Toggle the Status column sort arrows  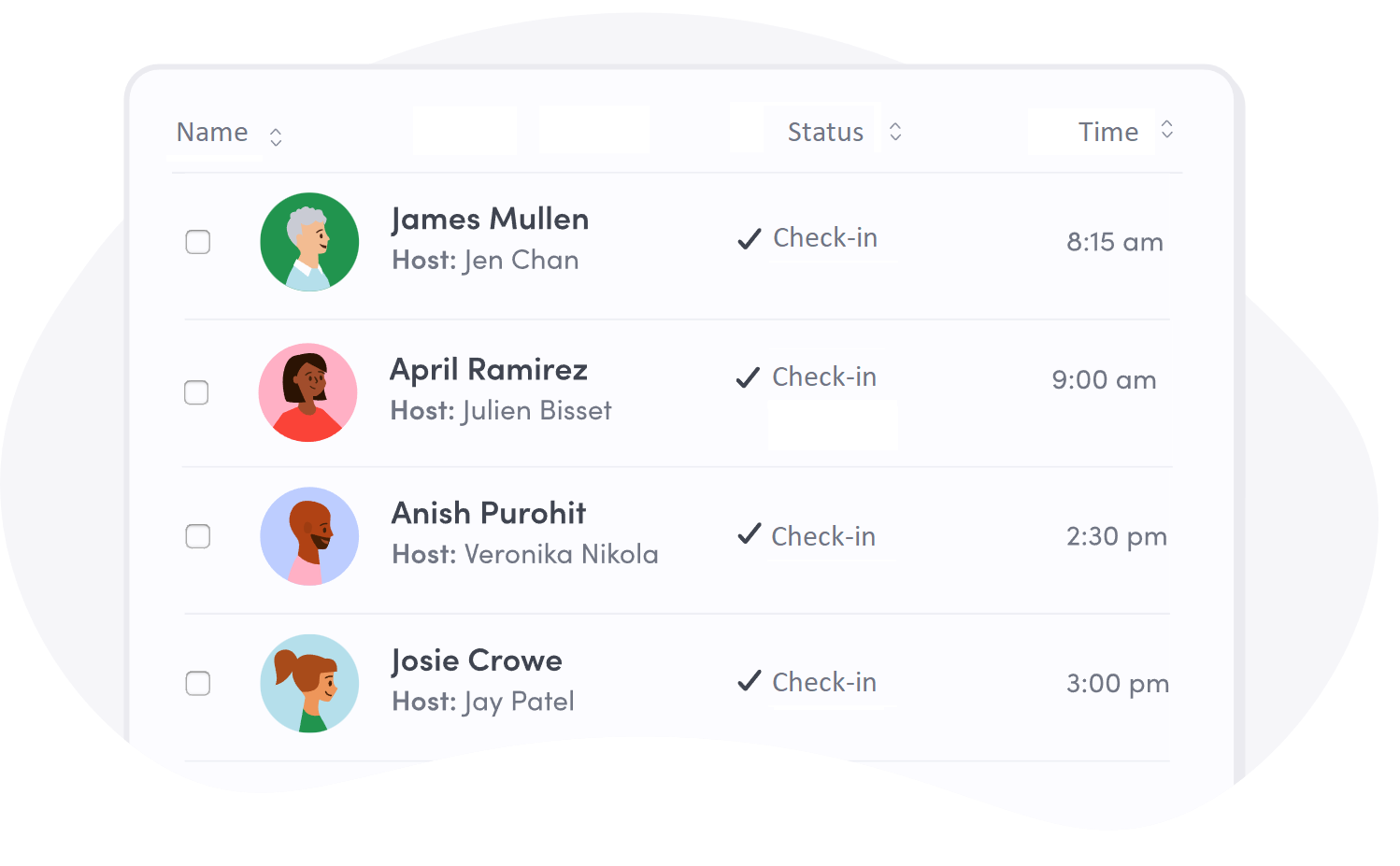(x=895, y=132)
